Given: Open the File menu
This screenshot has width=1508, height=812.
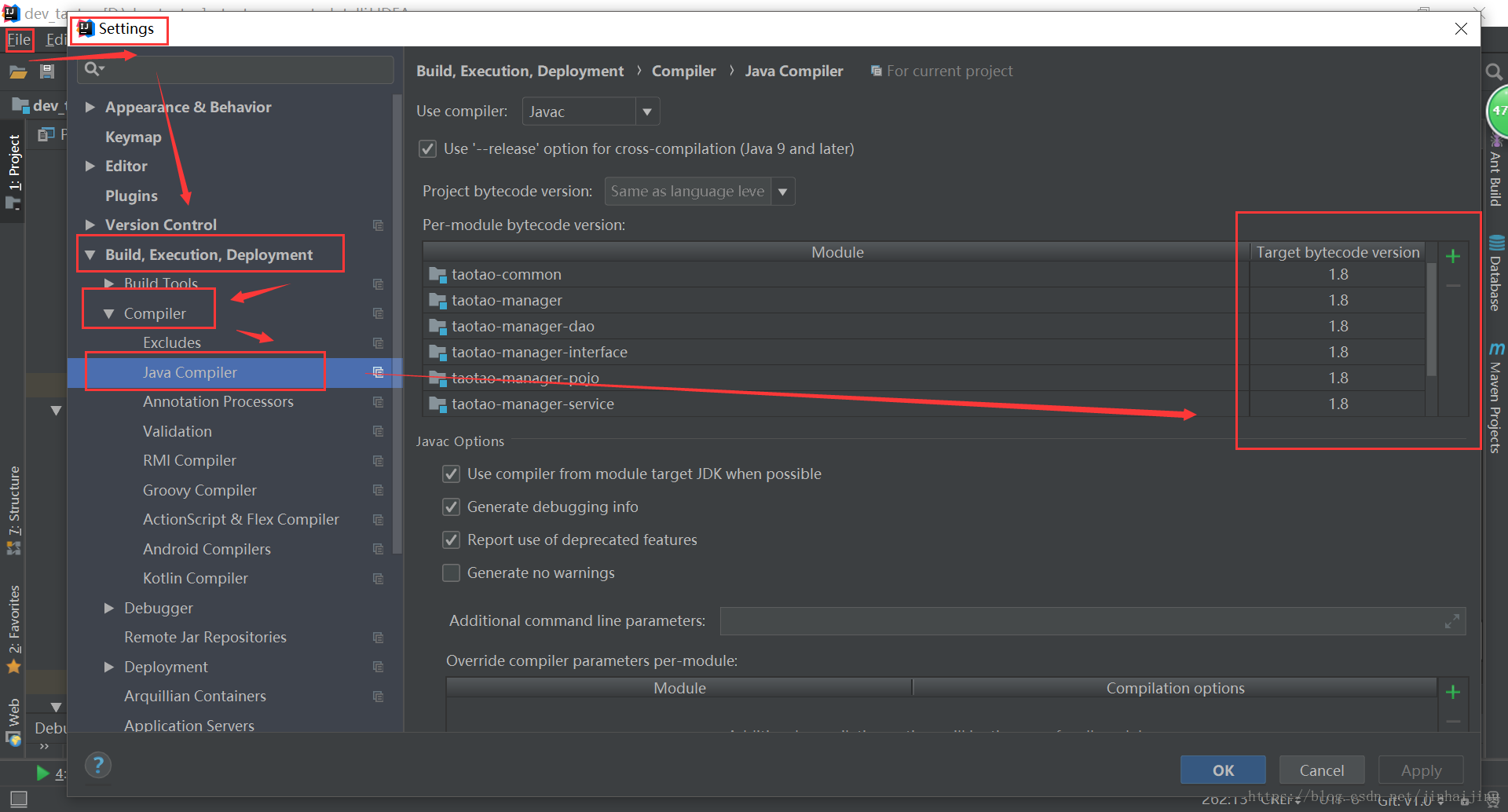Looking at the screenshot, I should [19, 40].
